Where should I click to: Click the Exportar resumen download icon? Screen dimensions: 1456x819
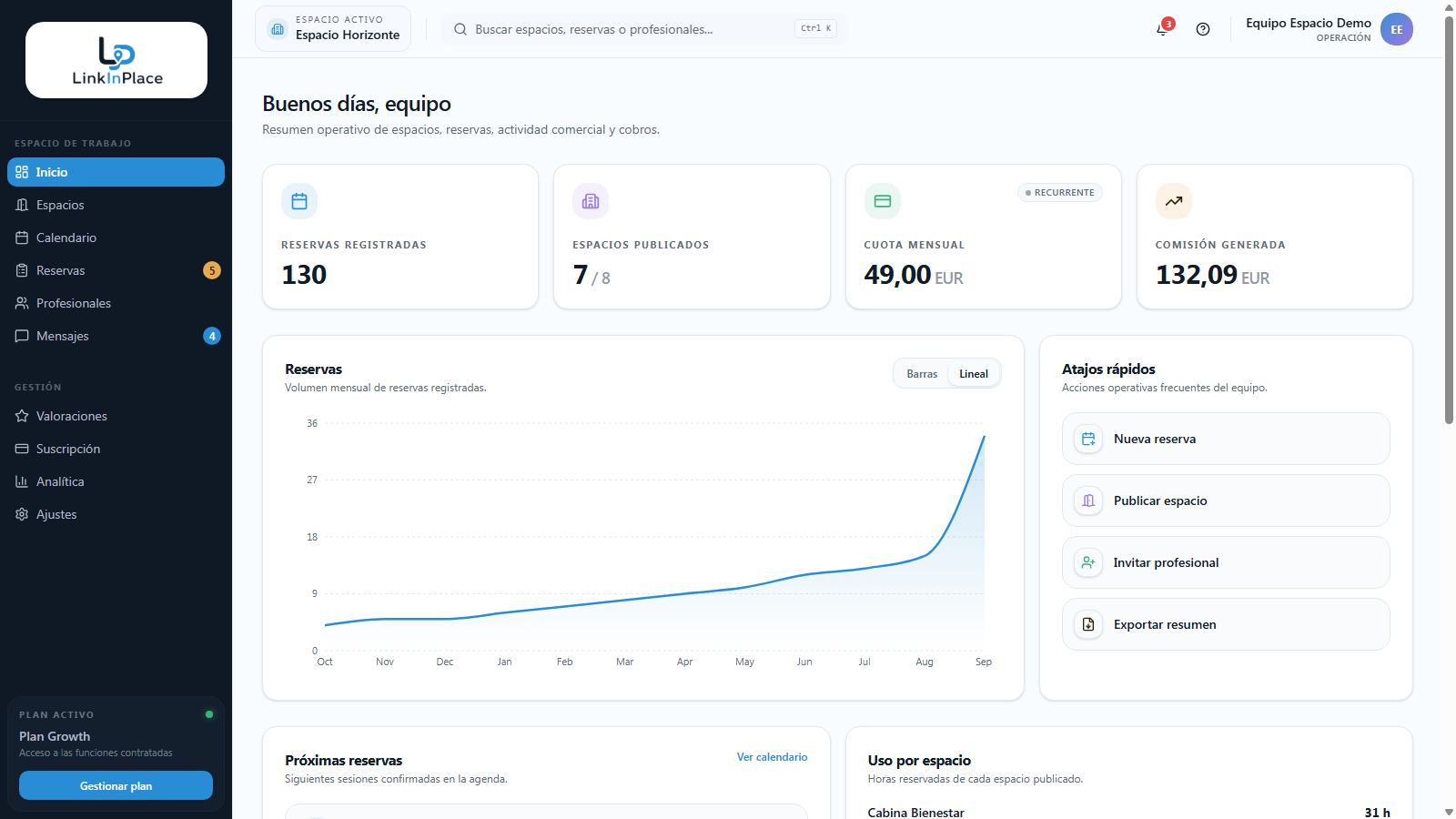(x=1088, y=624)
